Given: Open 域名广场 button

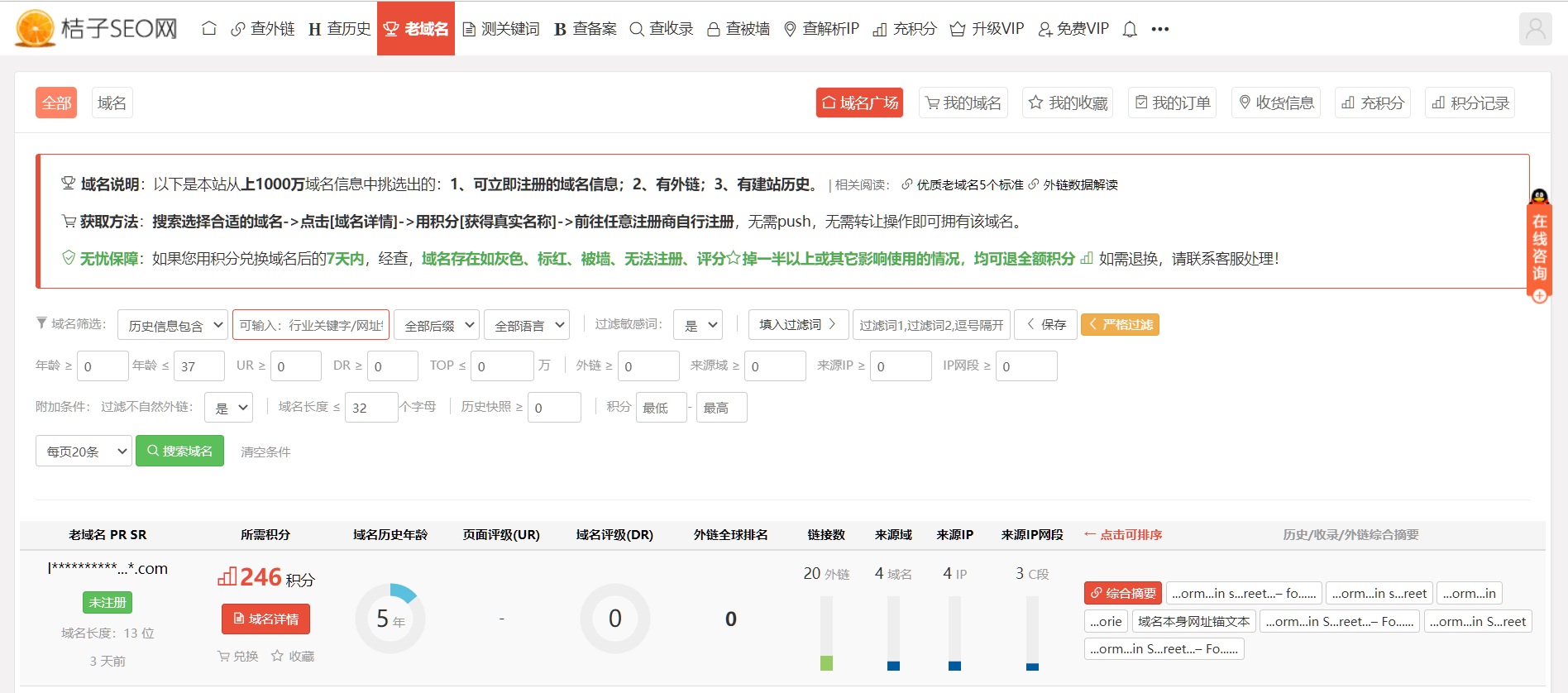Looking at the screenshot, I should coord(859,103).
